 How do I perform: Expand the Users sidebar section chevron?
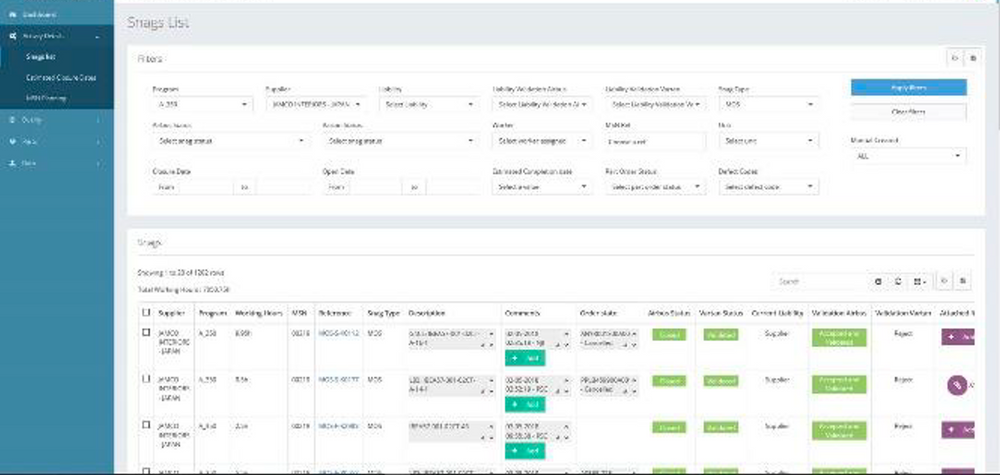(98, 163)
